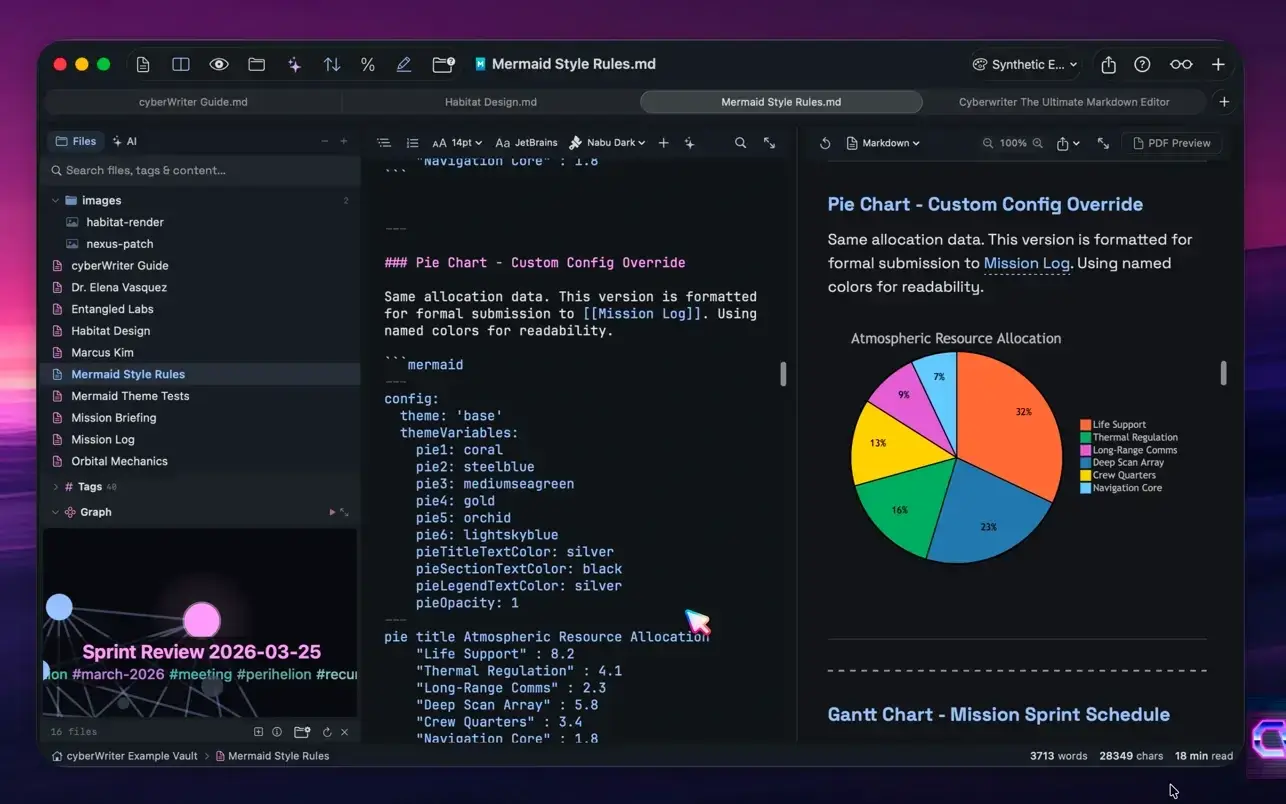1286x804 pixels.
Task: Expand the Tags section
Action: click(55, 487)
